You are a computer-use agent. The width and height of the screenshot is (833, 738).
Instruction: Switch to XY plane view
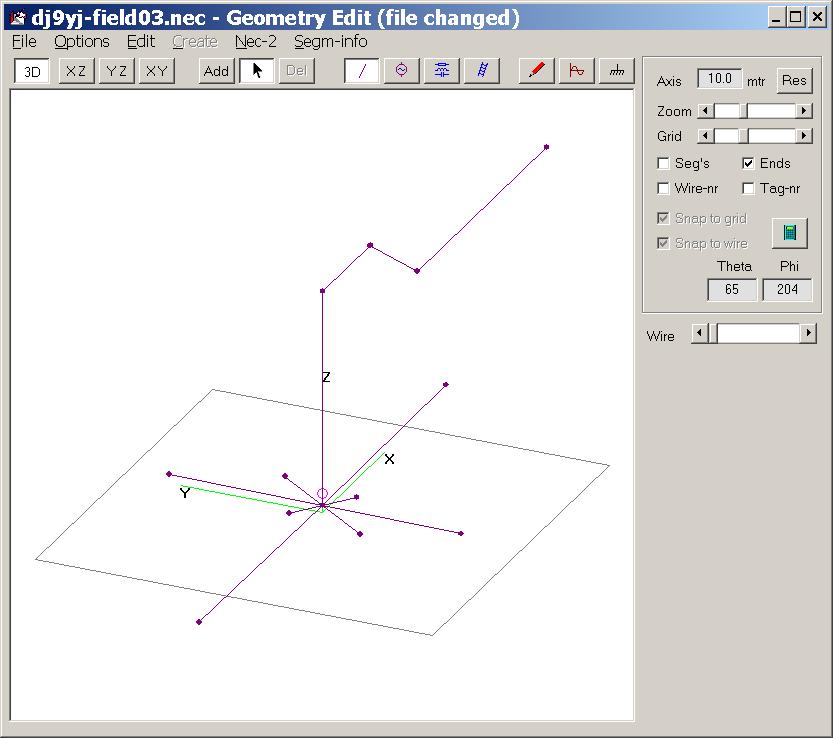click(157, 71)
